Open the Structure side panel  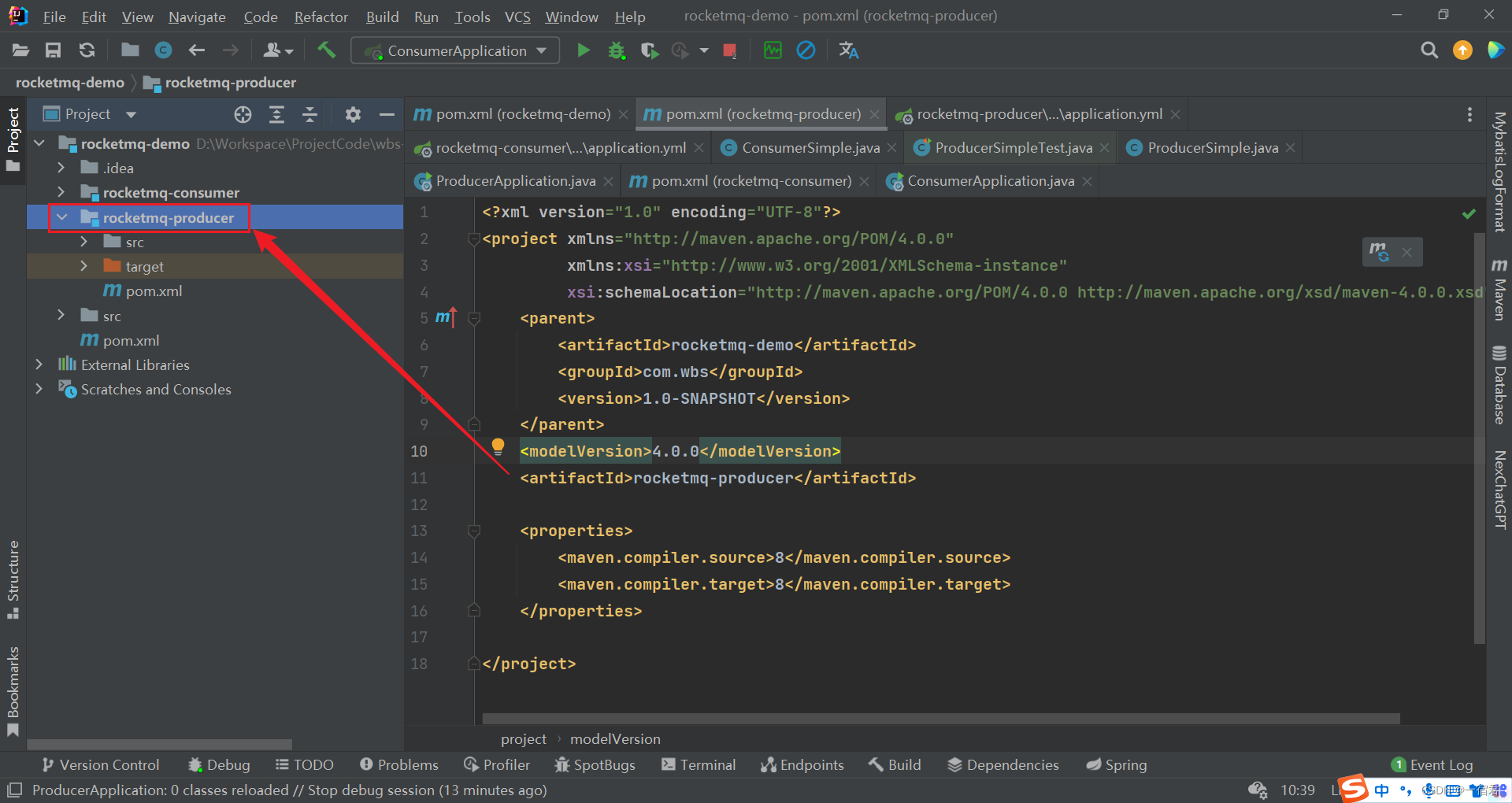13,579
